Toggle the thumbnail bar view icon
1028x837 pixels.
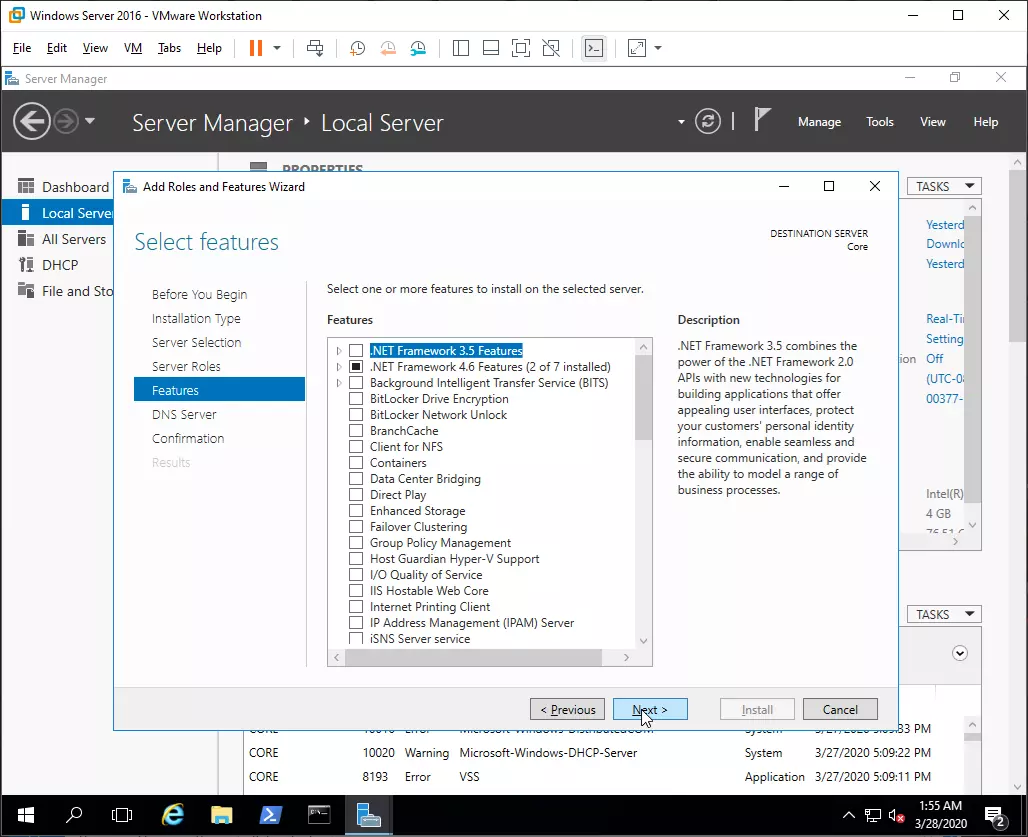490,48
